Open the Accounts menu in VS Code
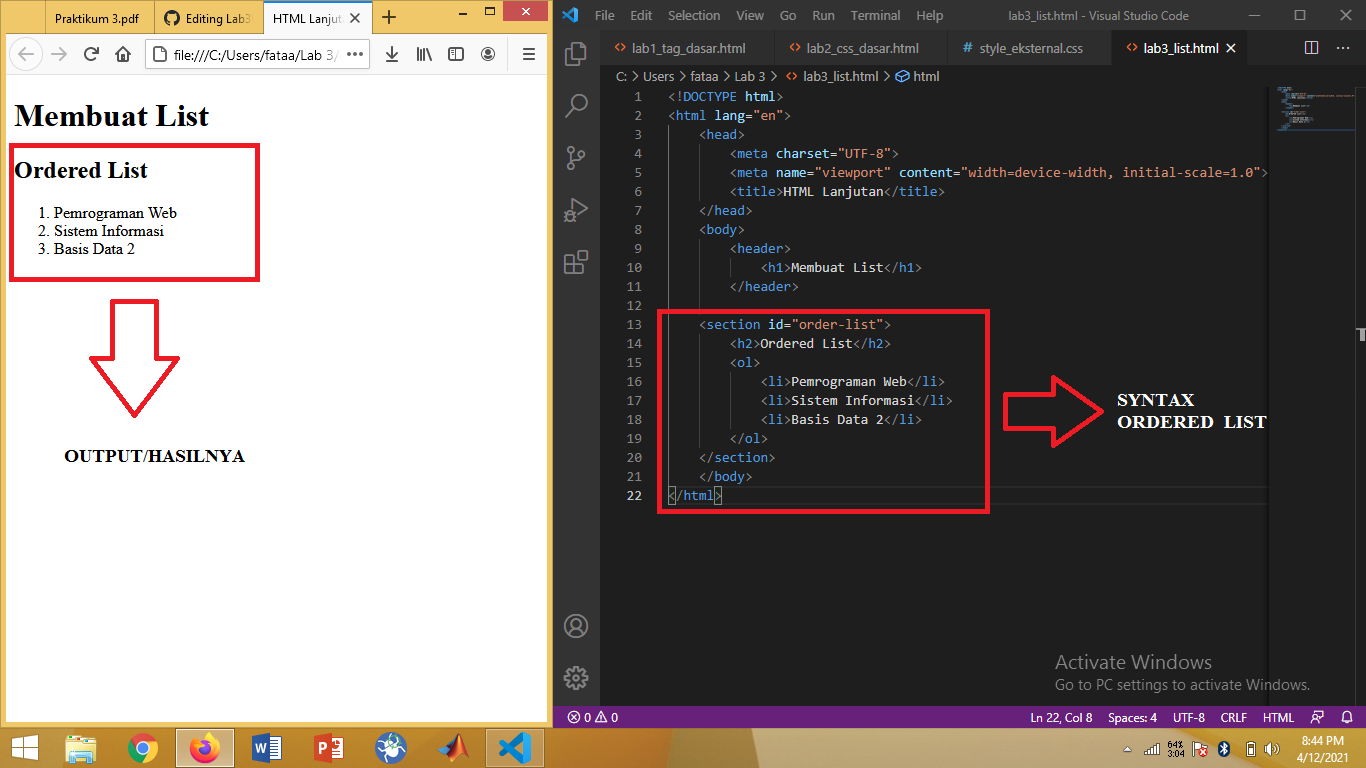 click(x=576, y=626)
